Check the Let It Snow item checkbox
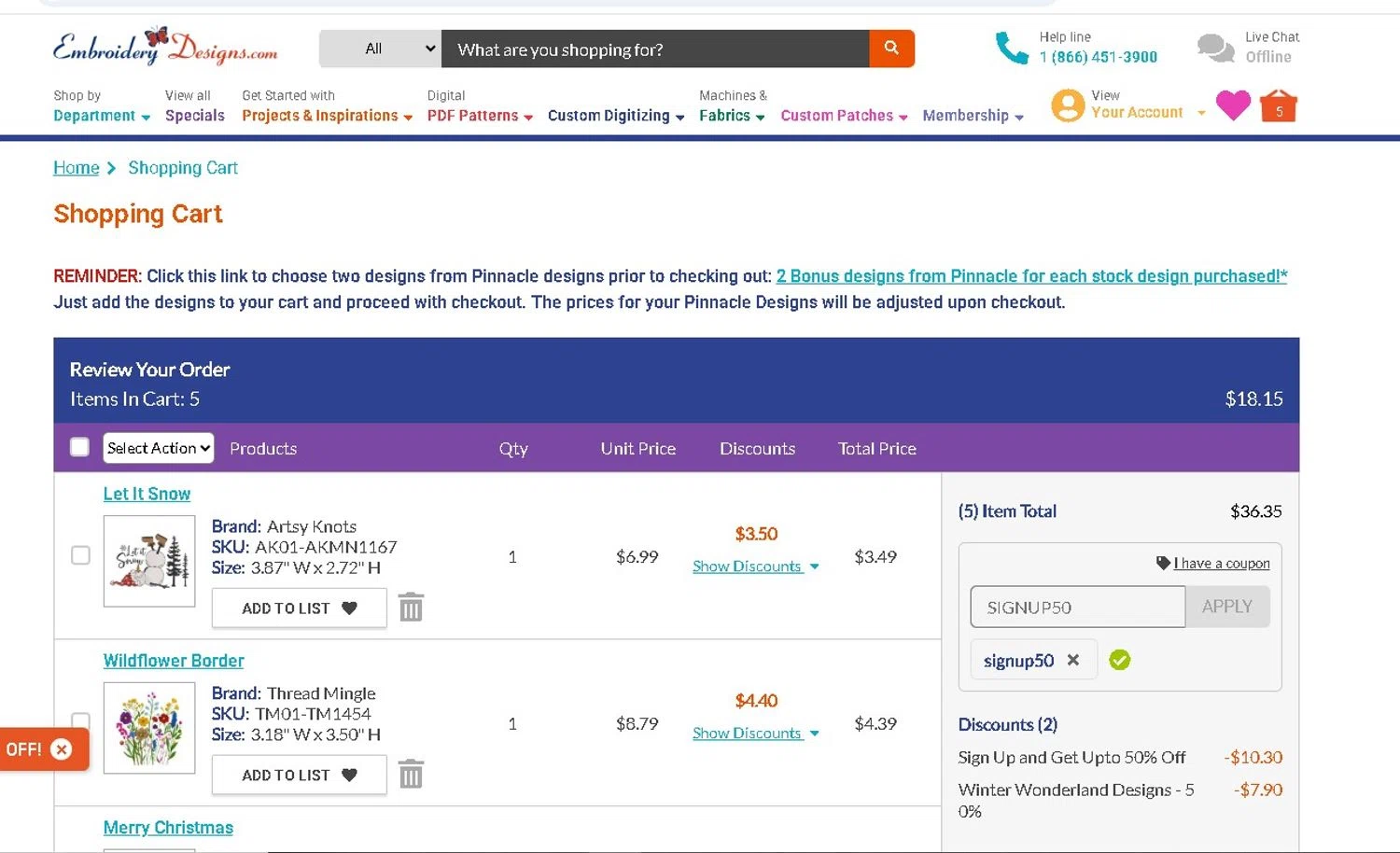The width and height of the screenshot is (1400, 853). coord(80,555)
